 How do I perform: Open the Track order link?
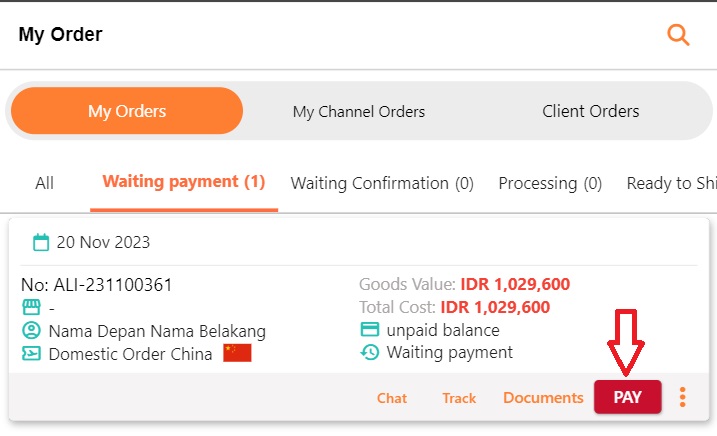coord(459,398)
